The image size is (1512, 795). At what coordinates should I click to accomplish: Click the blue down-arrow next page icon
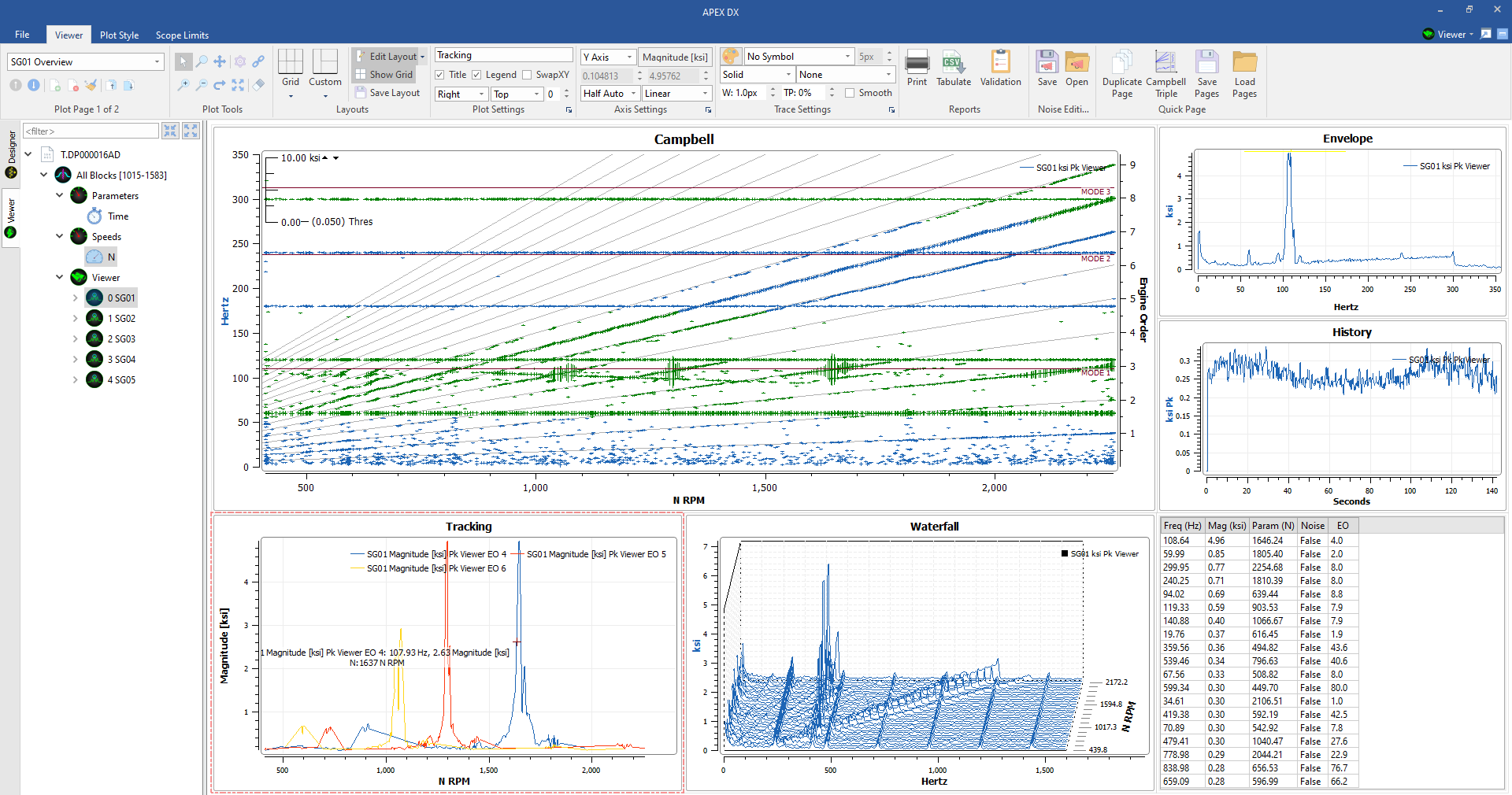(34, 85)
